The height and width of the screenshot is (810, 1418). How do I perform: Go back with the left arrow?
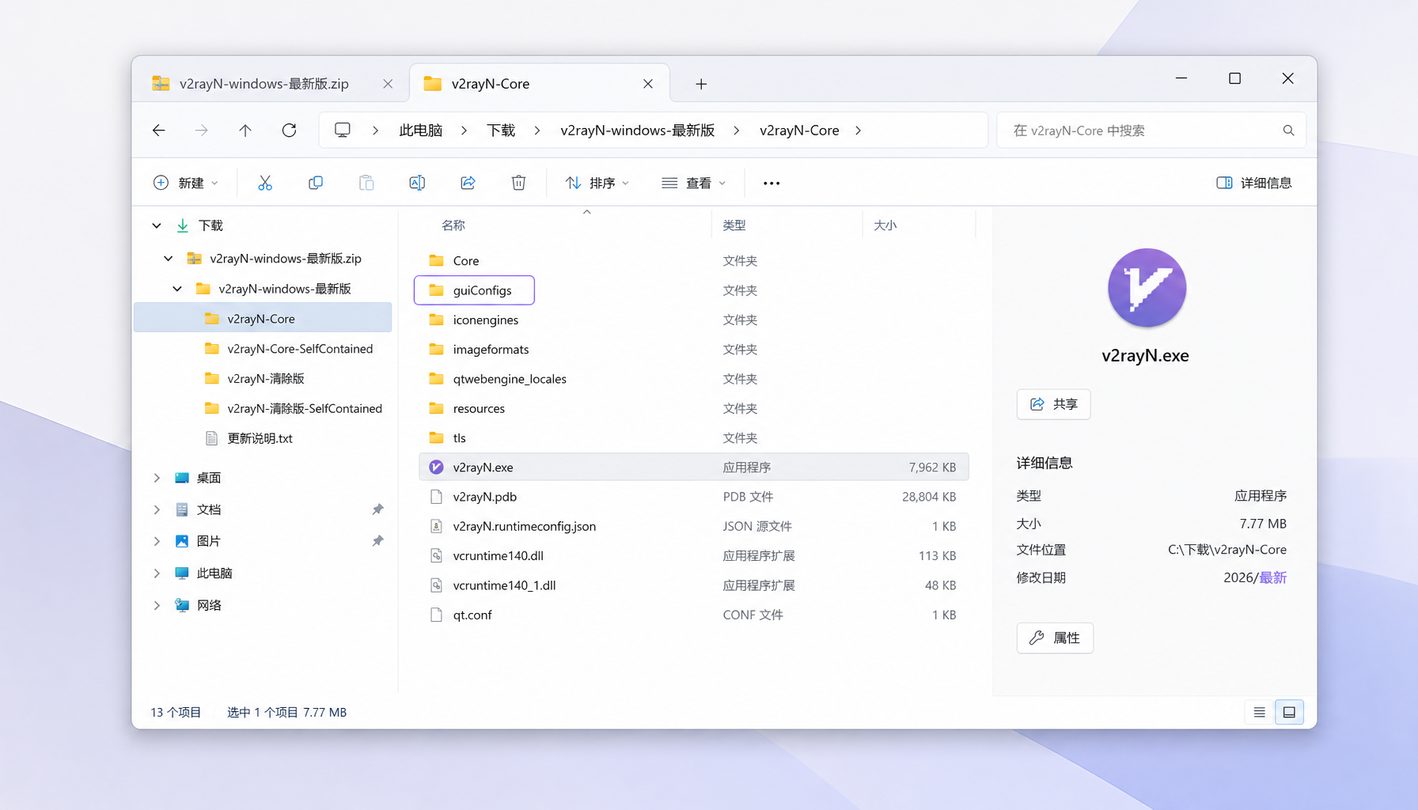159,130
